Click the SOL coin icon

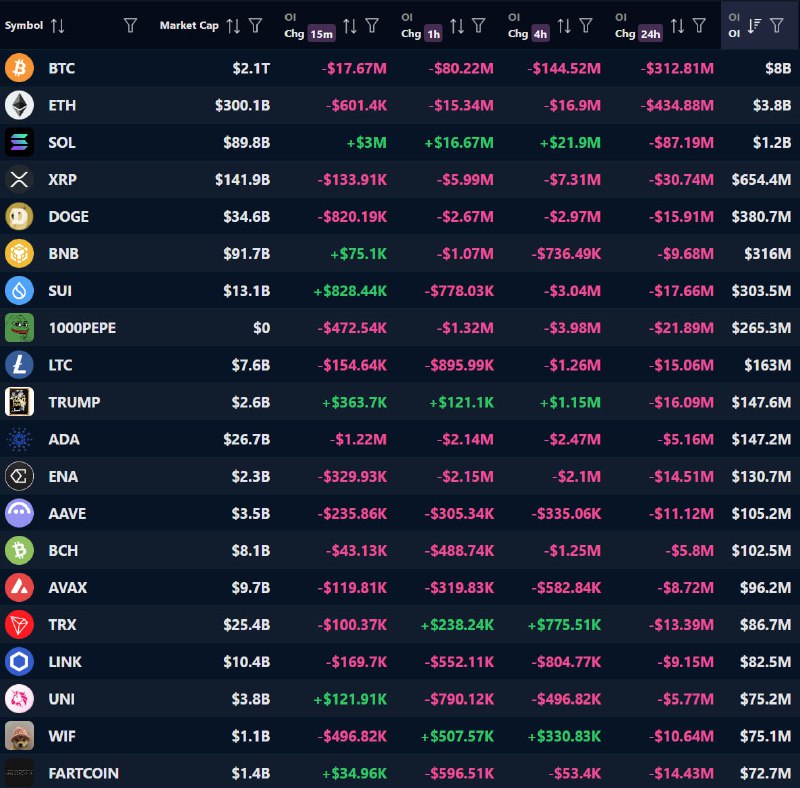(19, 142)
